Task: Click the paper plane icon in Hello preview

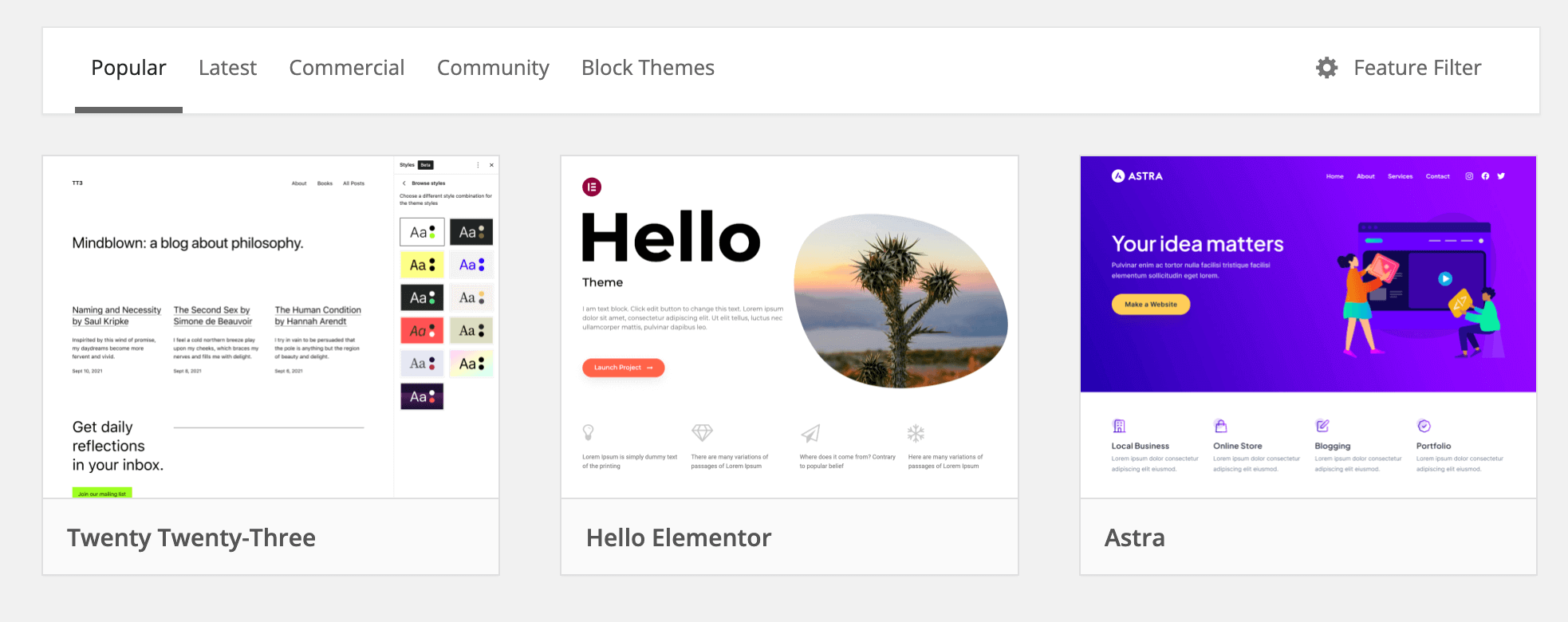Action: [x=810, y=433]
